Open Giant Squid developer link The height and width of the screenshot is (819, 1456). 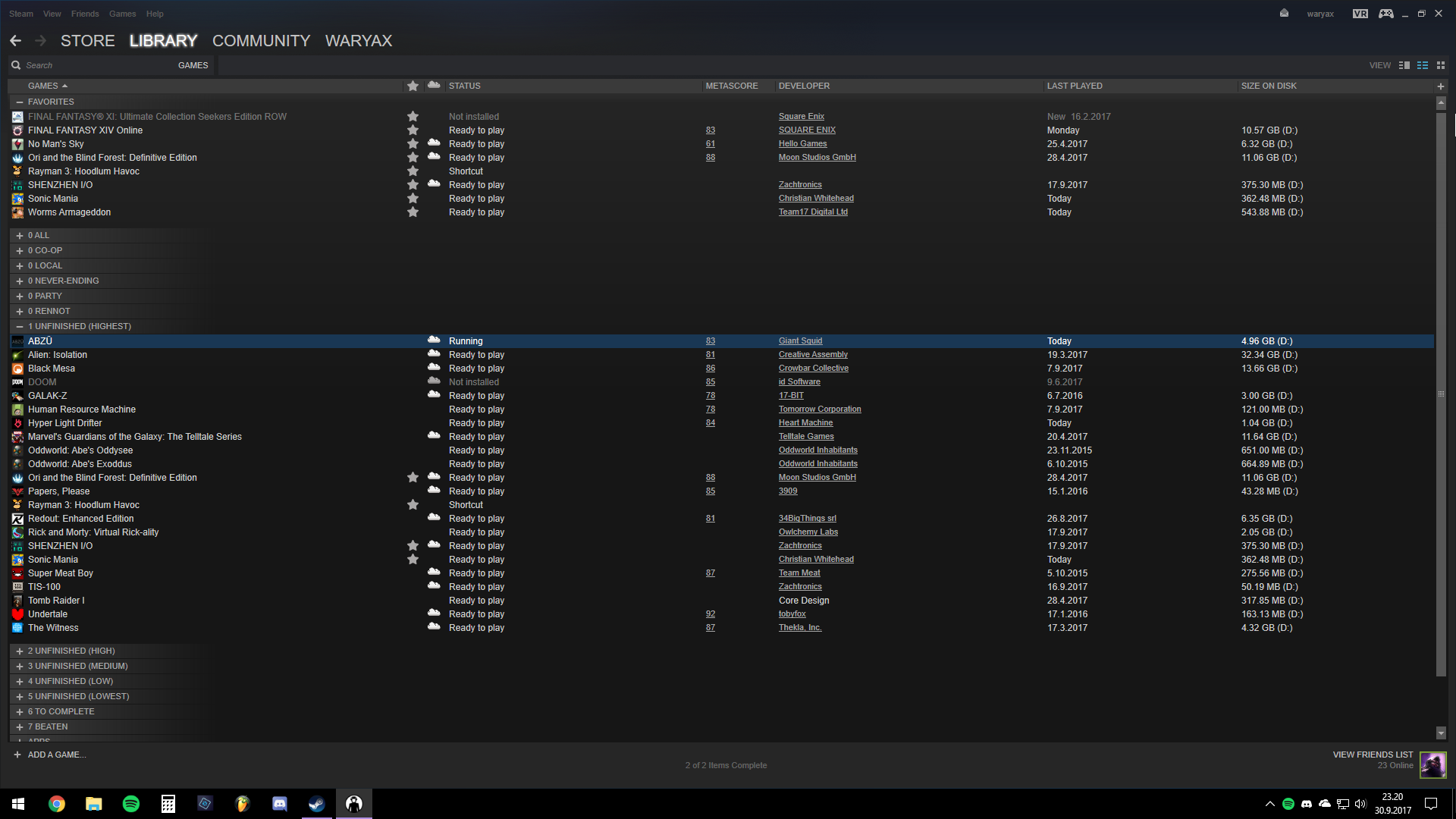pos(800,341)
